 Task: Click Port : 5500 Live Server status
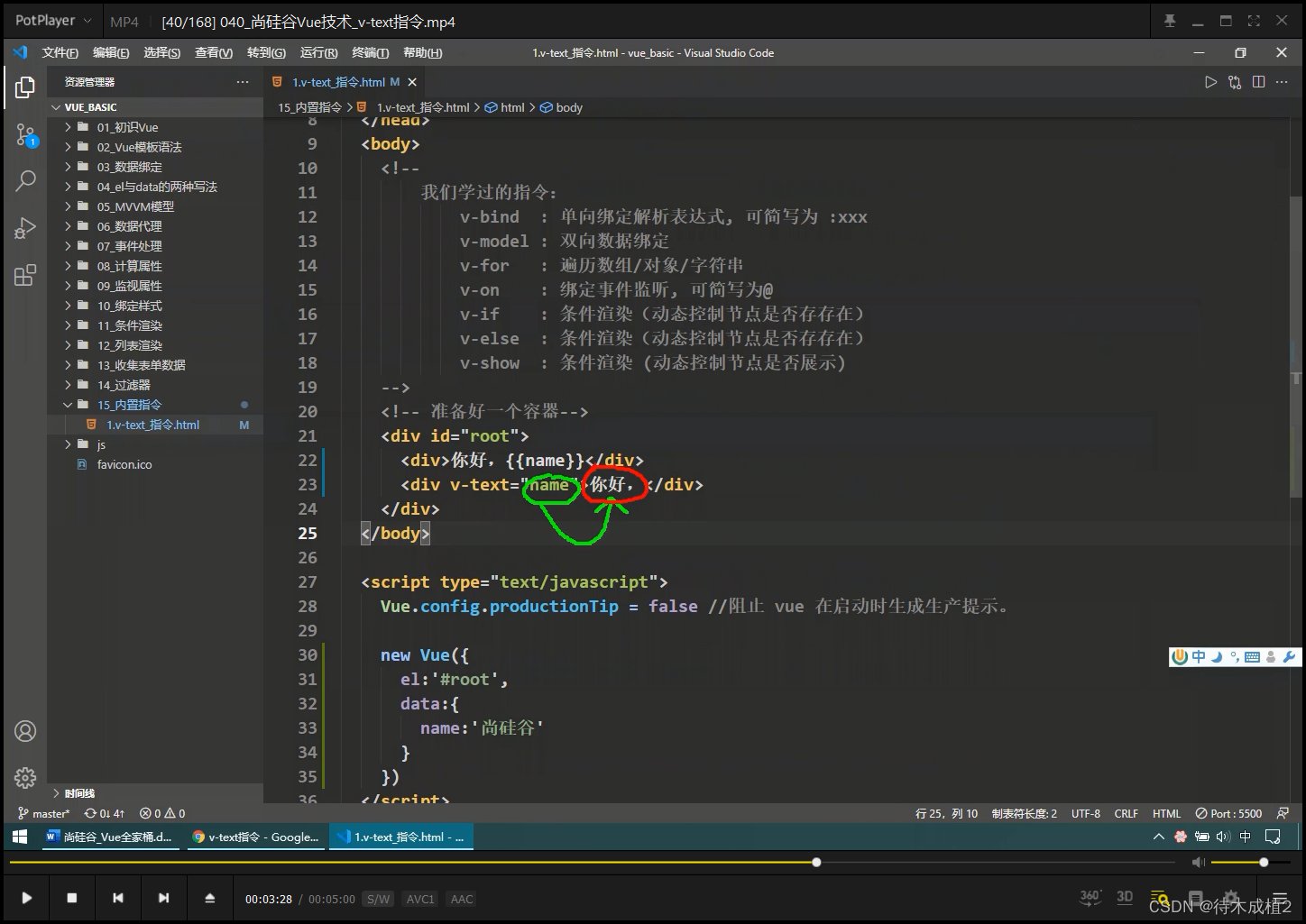(x=1228, y=813)
